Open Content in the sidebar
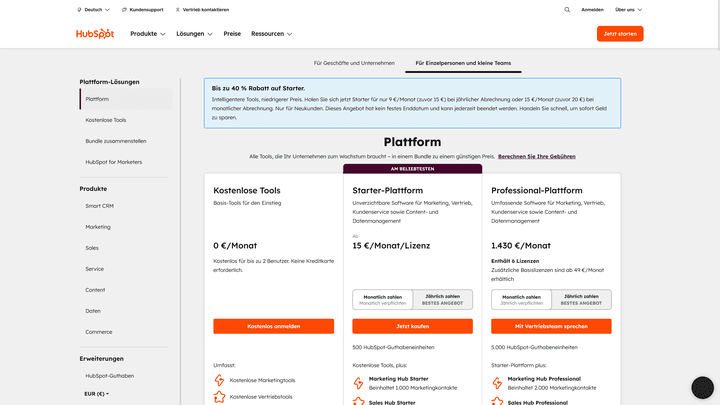This screenshot has height=405, width=720. click(x=95, y=290)
